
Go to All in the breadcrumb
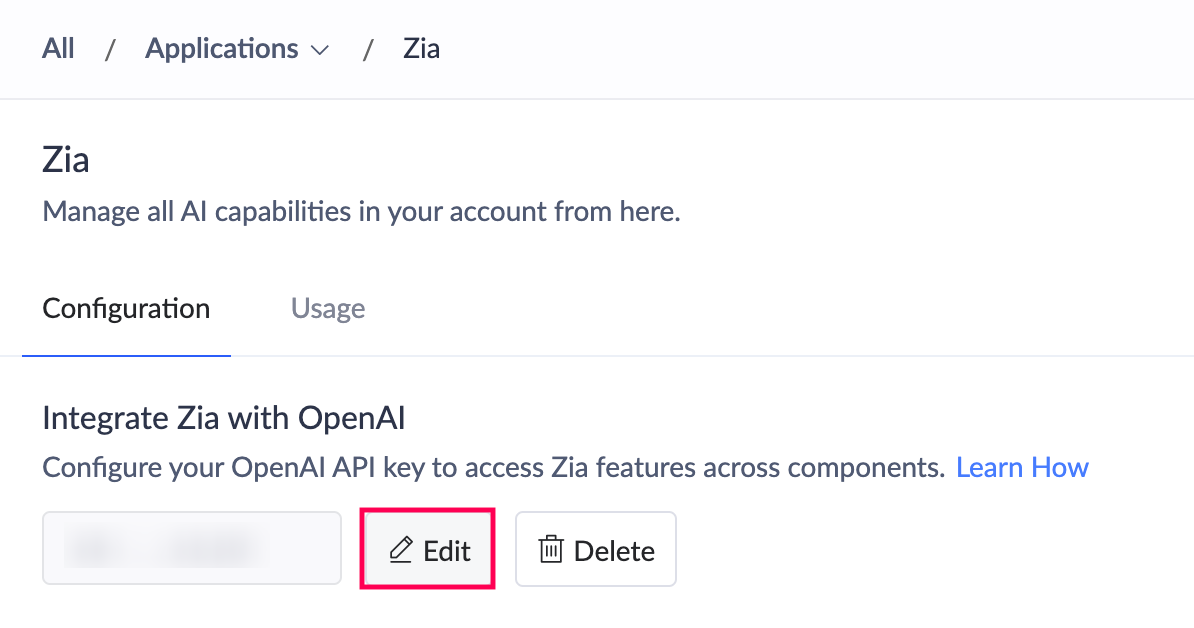(58, 49)
